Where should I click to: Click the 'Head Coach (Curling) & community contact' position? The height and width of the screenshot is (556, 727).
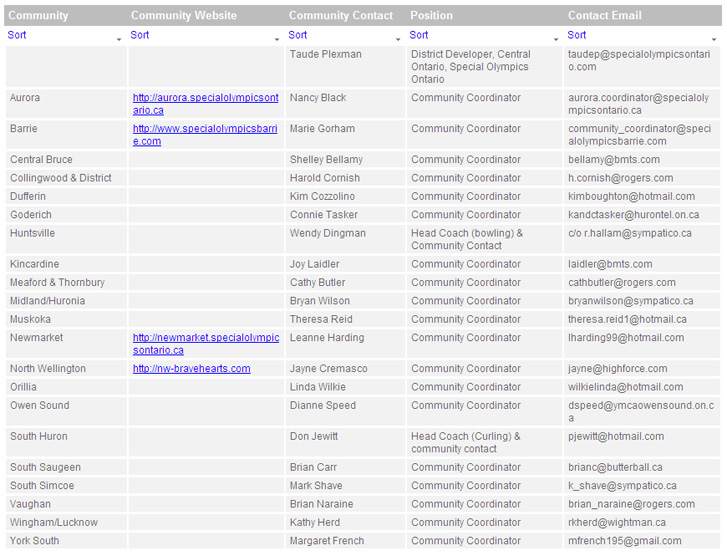pos(466,442)
